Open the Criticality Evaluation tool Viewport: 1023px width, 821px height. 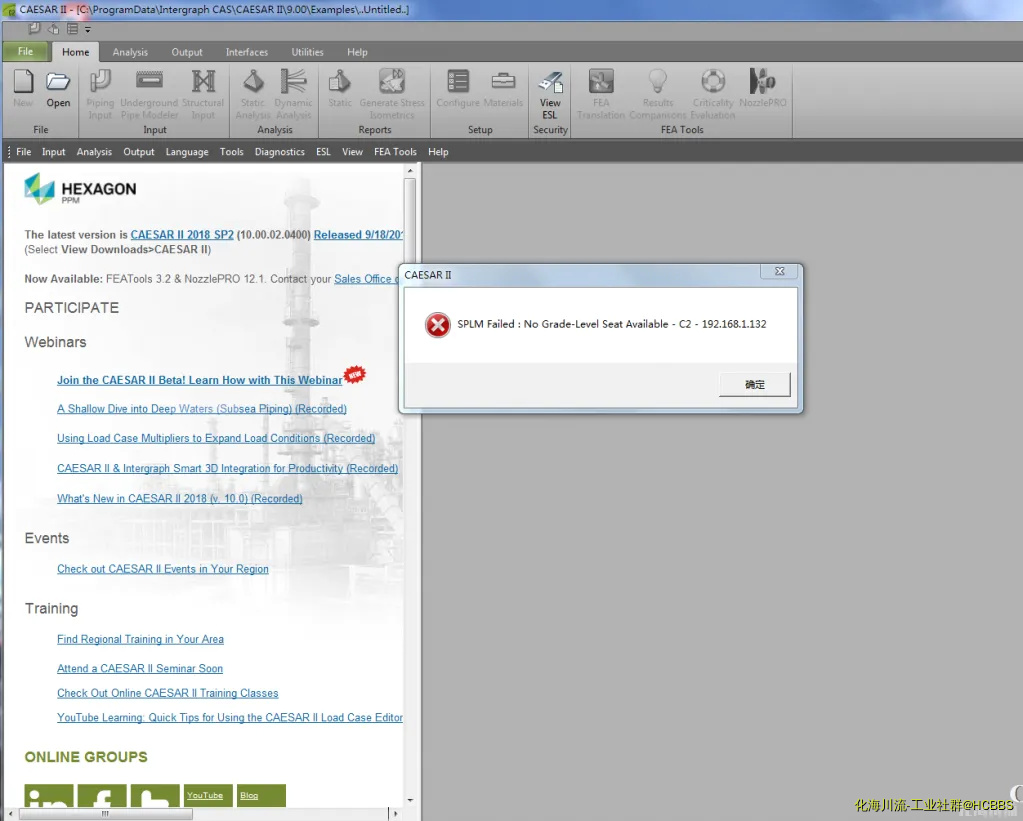tap(713, 95)
